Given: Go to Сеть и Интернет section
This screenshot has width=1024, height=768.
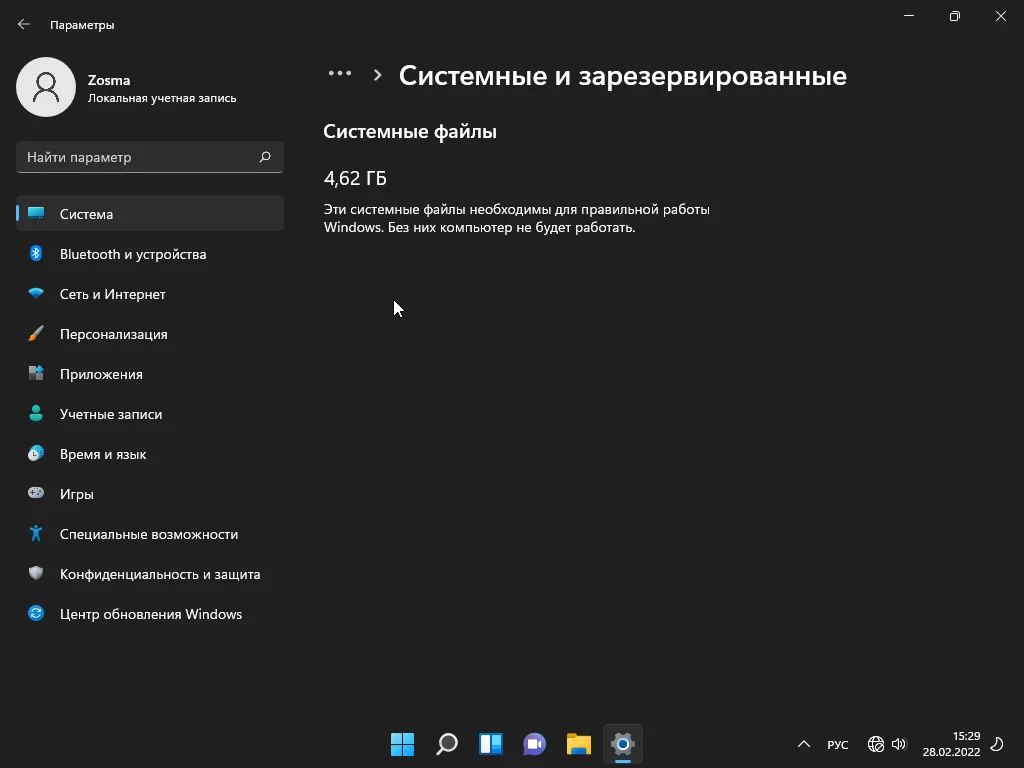Looking at the screenshot, I should [x=150, y=294].
